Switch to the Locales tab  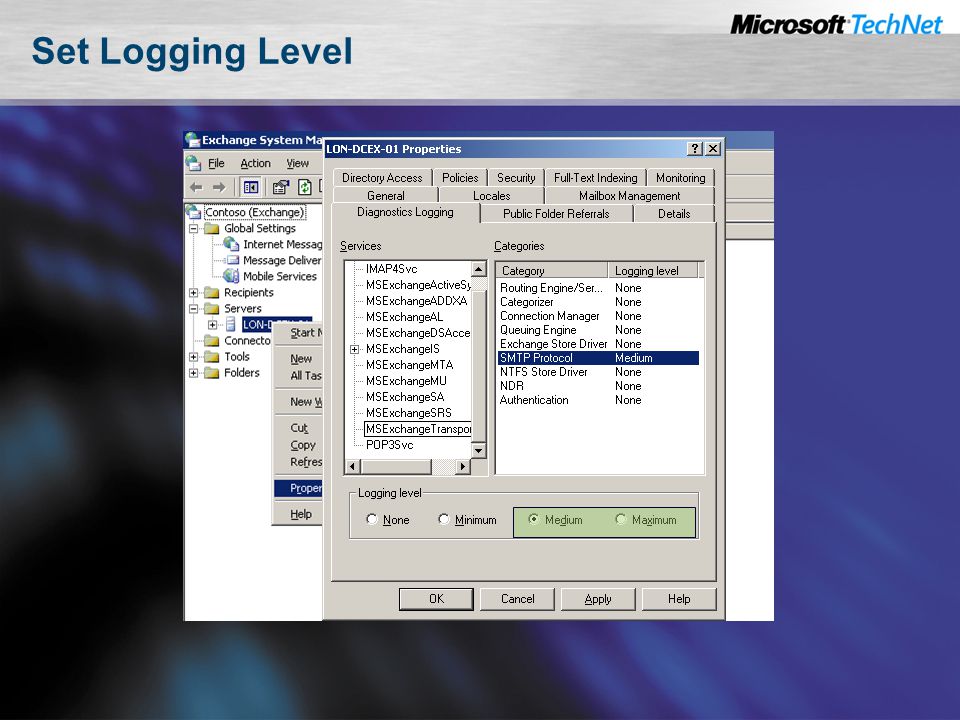[492, 196]
